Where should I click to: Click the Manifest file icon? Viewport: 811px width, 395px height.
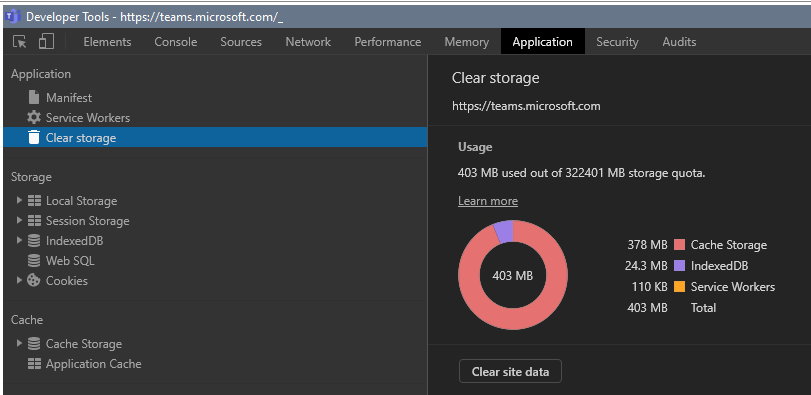click(x=34, y=97)
